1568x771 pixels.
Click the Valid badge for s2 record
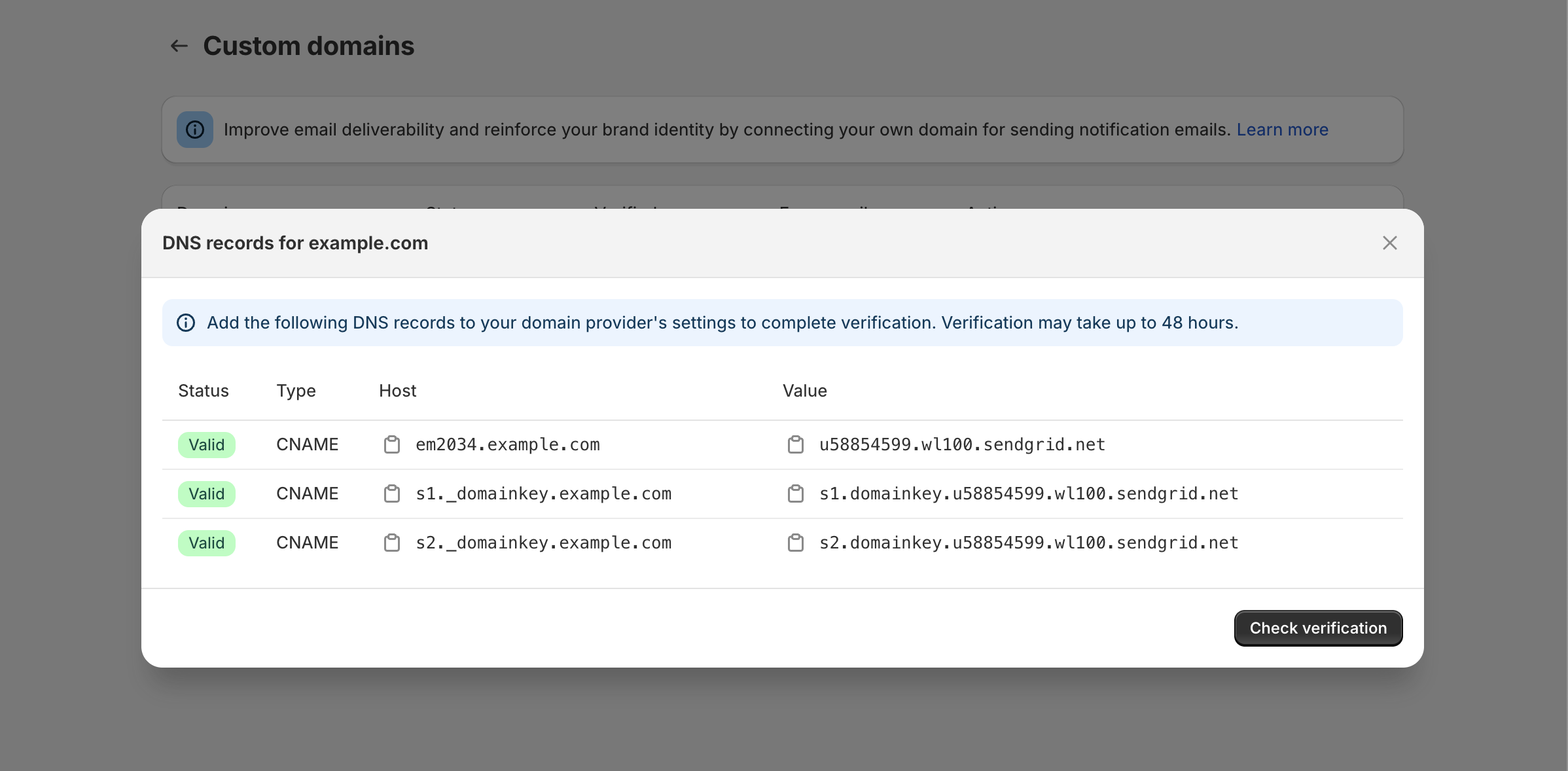(206, 543)
